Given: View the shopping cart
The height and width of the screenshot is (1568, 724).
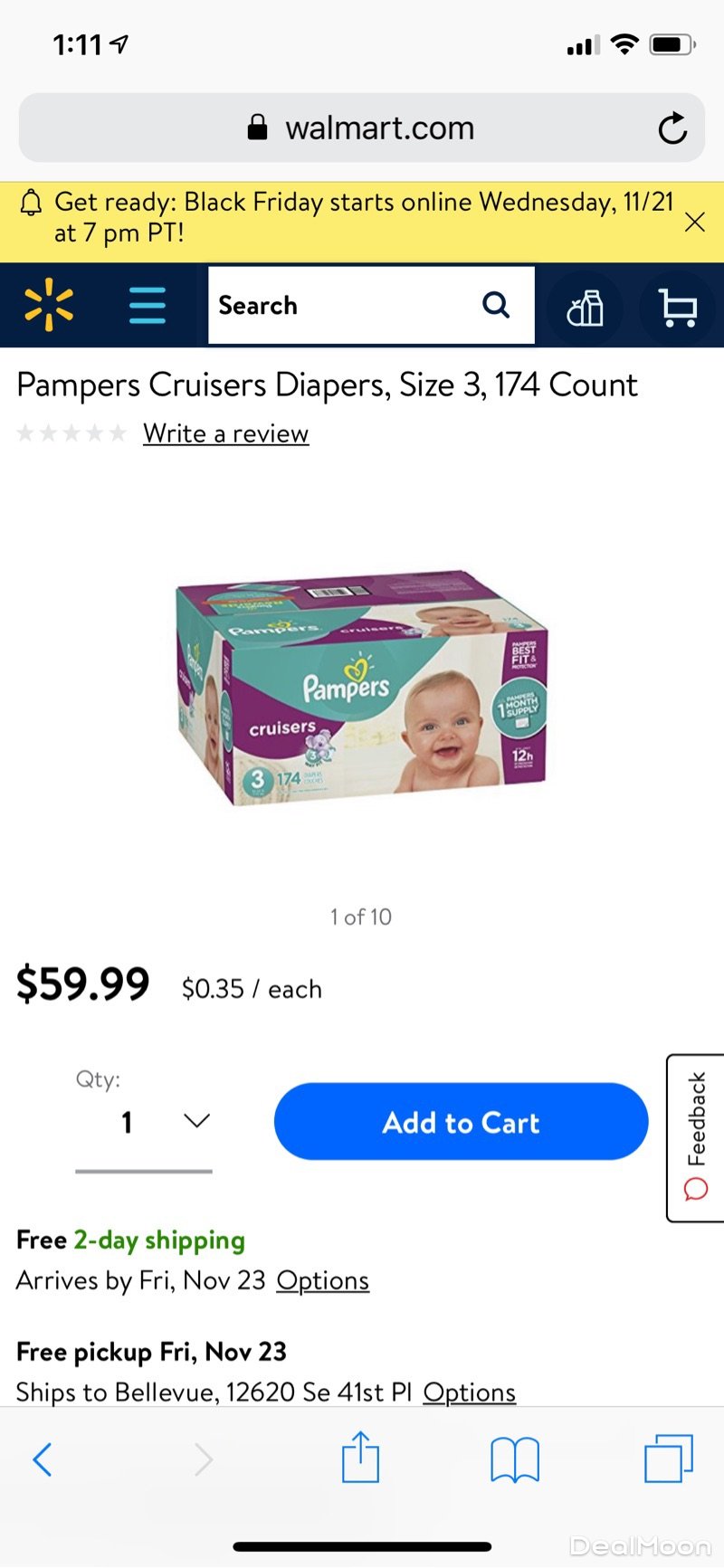Looking at the screenshot, I should tap(678, 308).
